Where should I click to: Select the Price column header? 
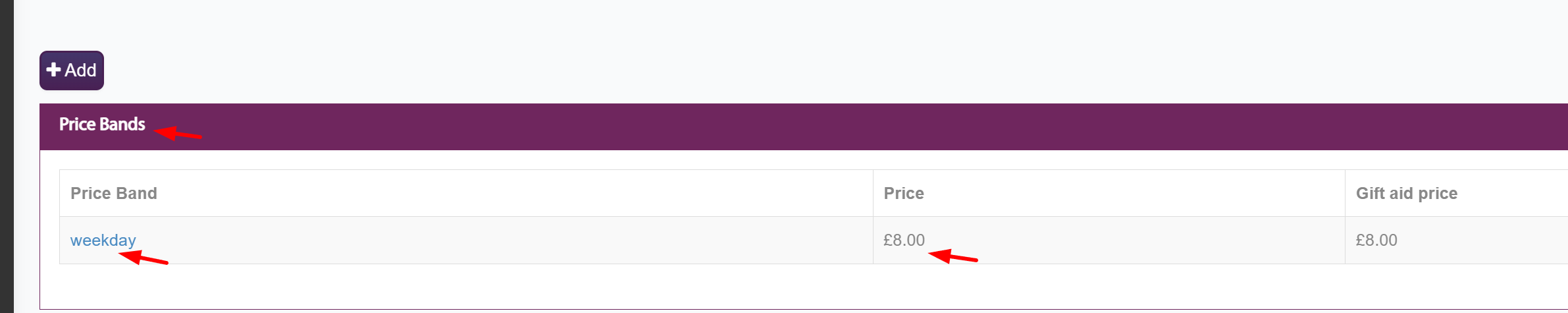click(903, 194)
